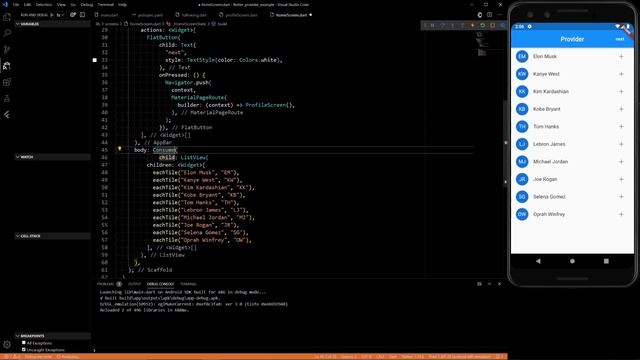Click the green Restart debug icon

click(x=482, y=25)
